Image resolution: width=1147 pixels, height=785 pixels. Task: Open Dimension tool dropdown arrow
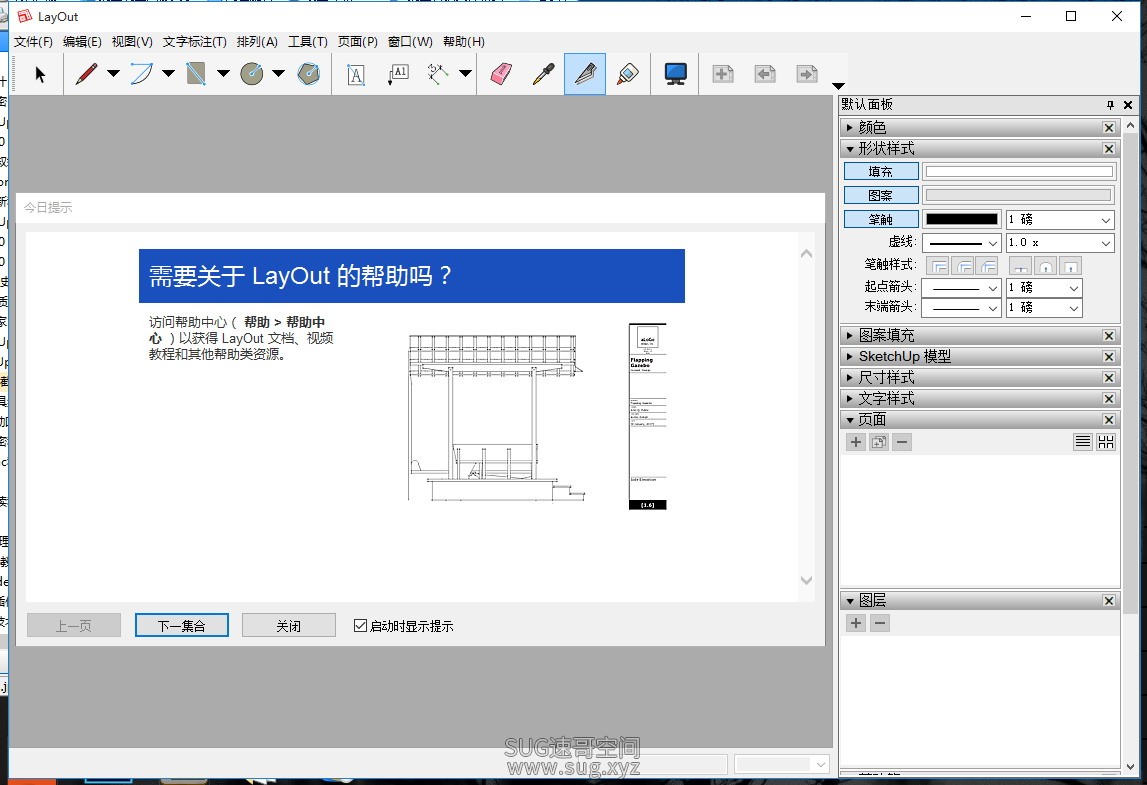point(465,73)
